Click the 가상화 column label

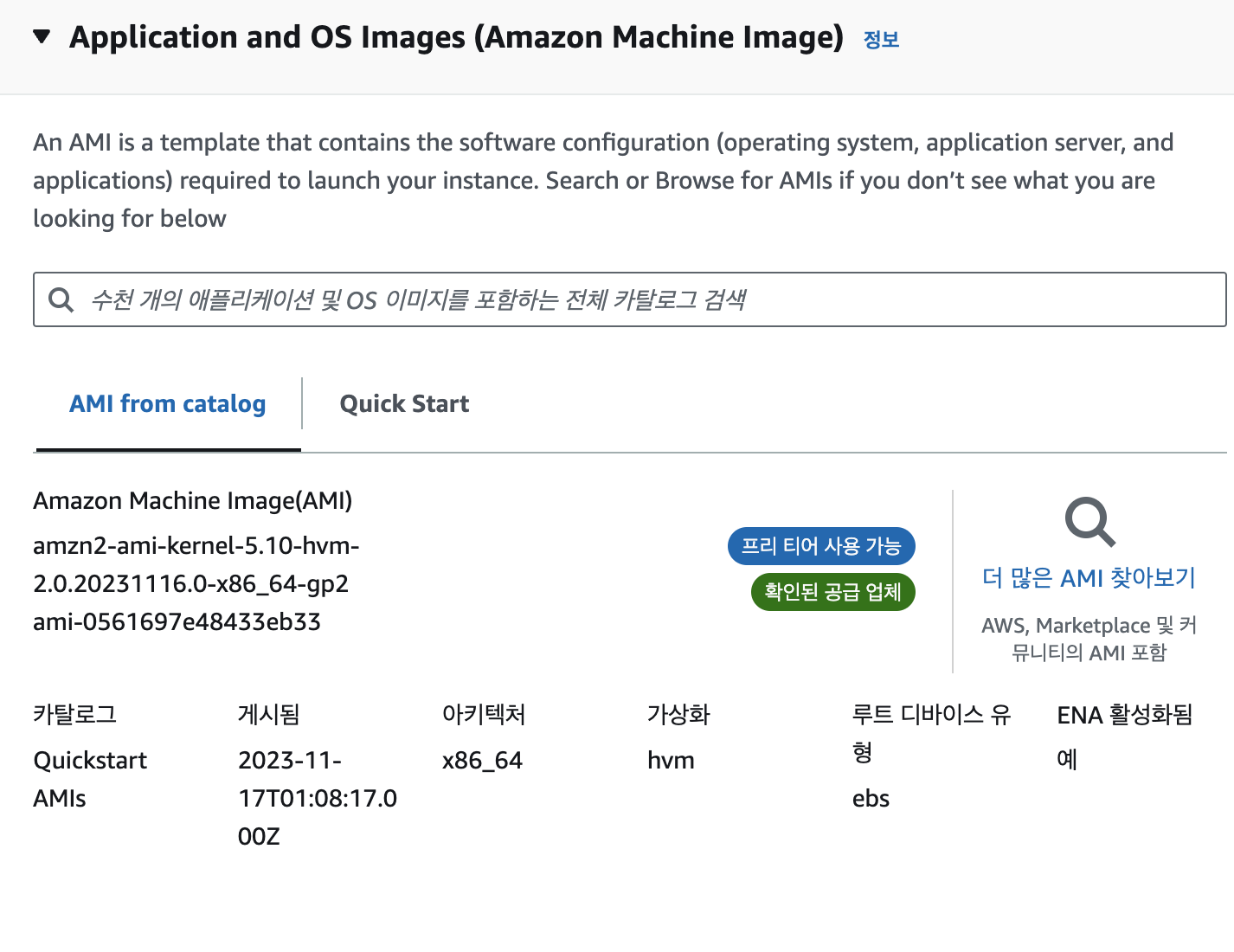tap(678, 715)
